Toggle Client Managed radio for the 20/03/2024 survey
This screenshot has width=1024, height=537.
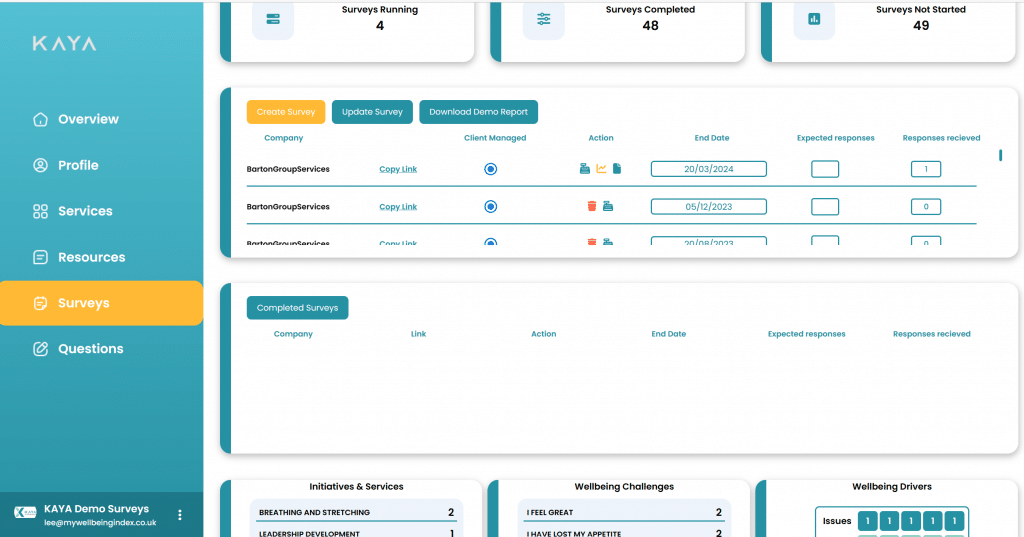point(490,169)
